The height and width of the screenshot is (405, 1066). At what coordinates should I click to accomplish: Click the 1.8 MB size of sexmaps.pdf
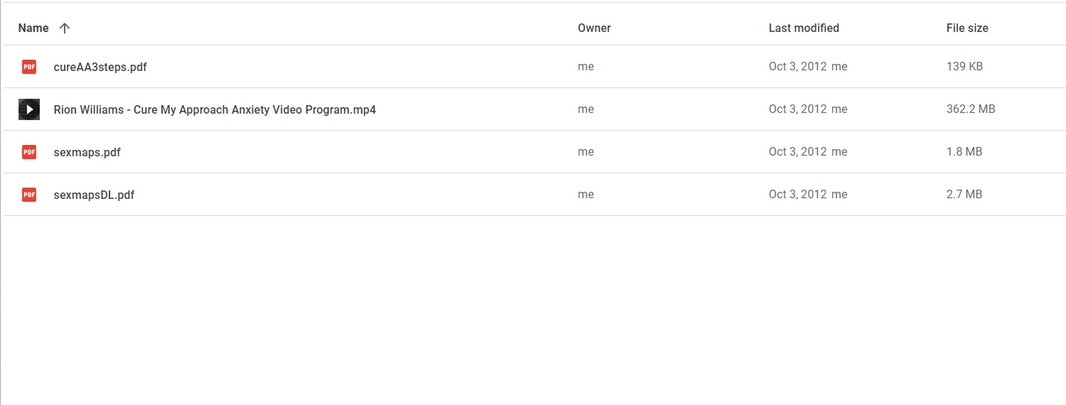[964, 152]
